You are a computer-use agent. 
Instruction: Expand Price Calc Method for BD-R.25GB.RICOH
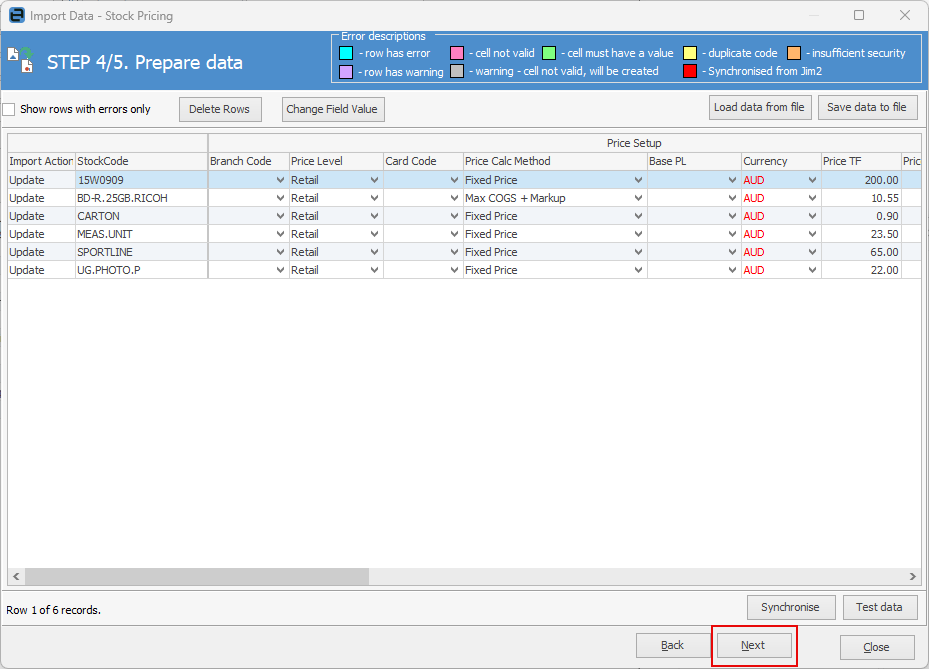point(637,199)
